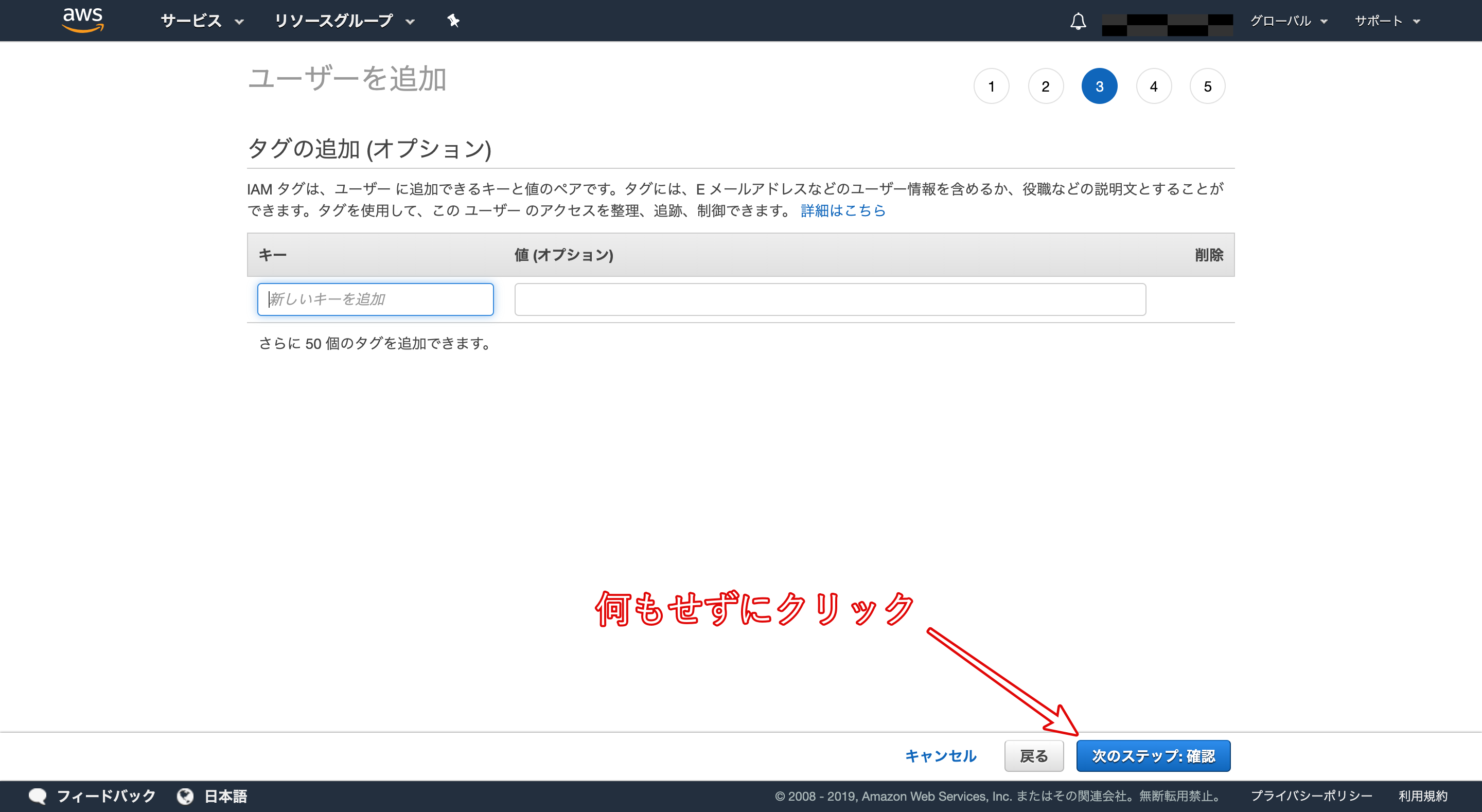
Task: Open the notifications bell icon
Action: (1078, 21)
